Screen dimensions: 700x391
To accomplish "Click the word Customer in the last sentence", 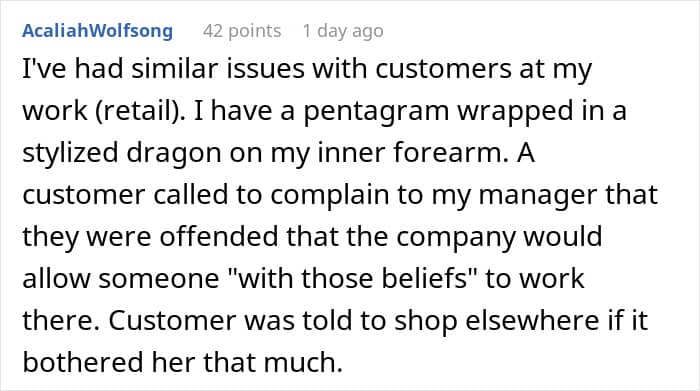I will click(x=172, y=320).
